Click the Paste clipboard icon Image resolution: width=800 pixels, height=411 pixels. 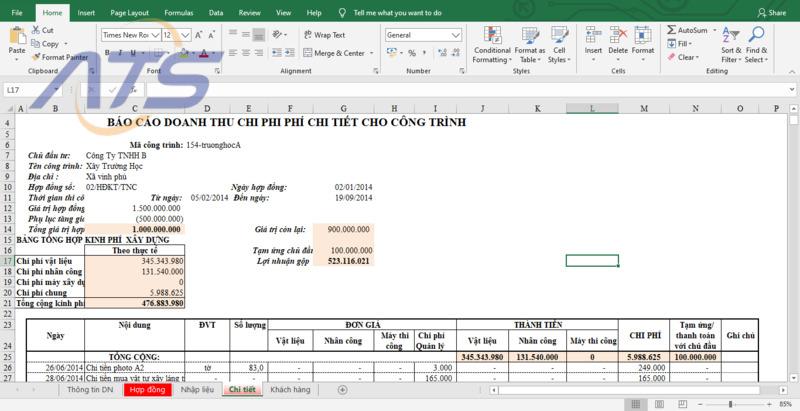(x=17, y=38)
